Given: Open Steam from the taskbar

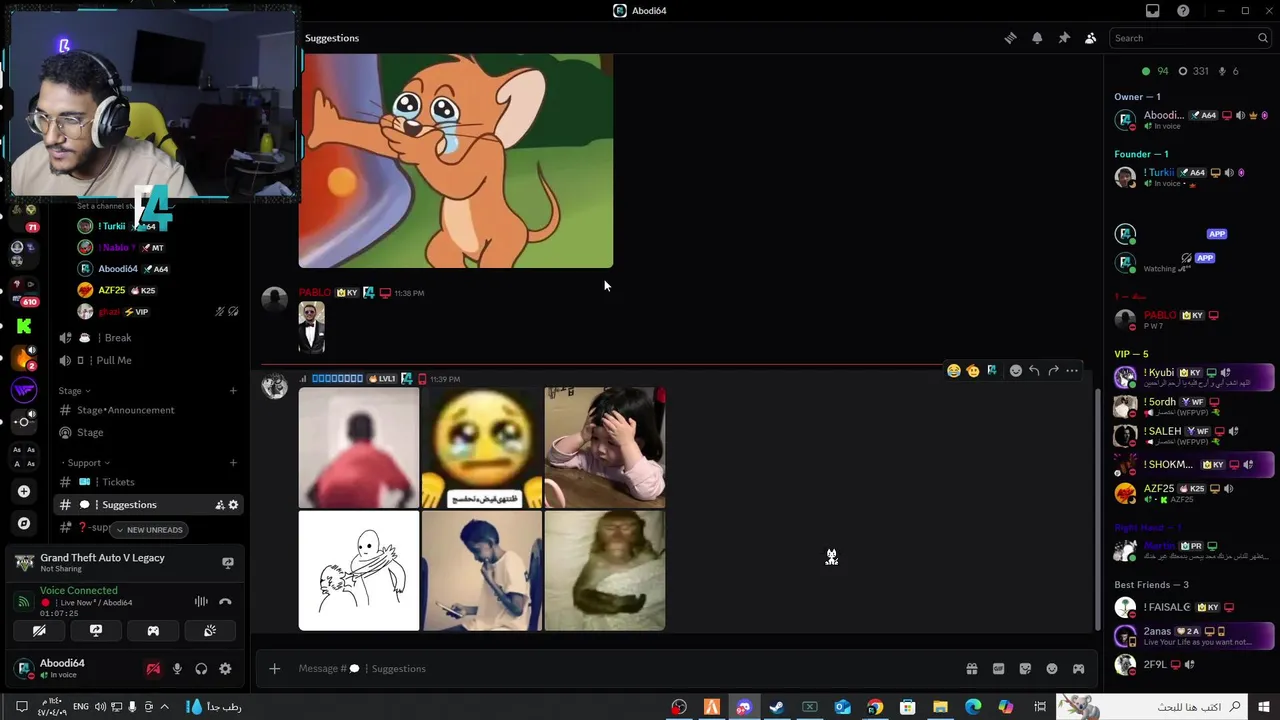Looking at the screenshot, I should point(776,707).
